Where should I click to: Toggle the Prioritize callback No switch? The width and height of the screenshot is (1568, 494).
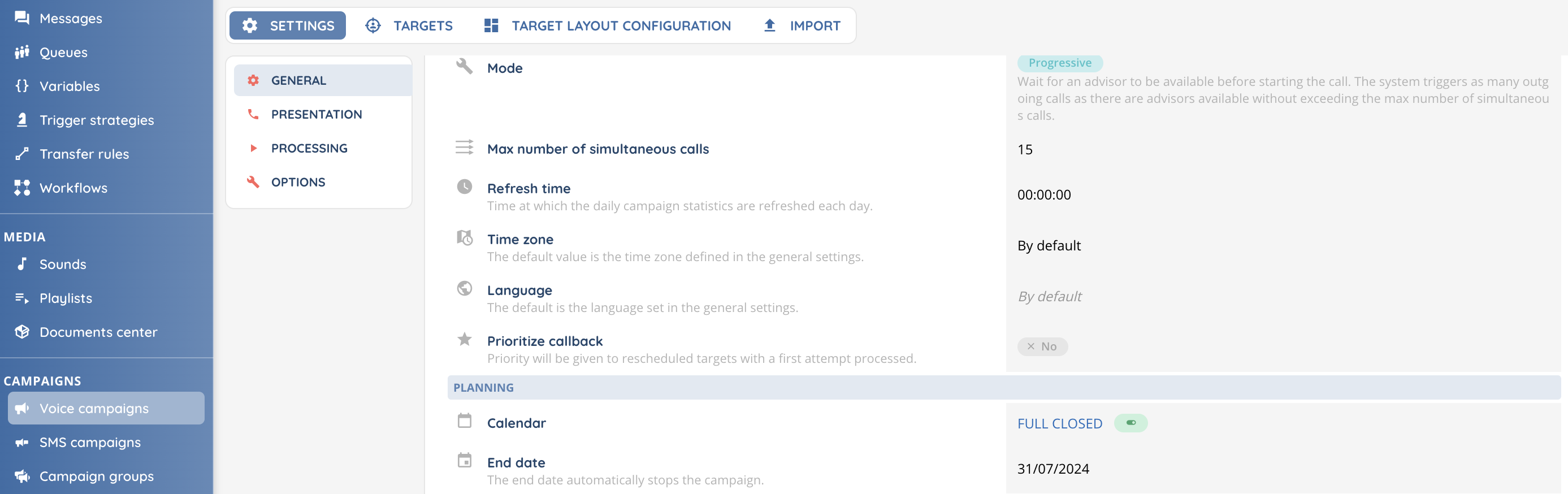coord(1042,347)
